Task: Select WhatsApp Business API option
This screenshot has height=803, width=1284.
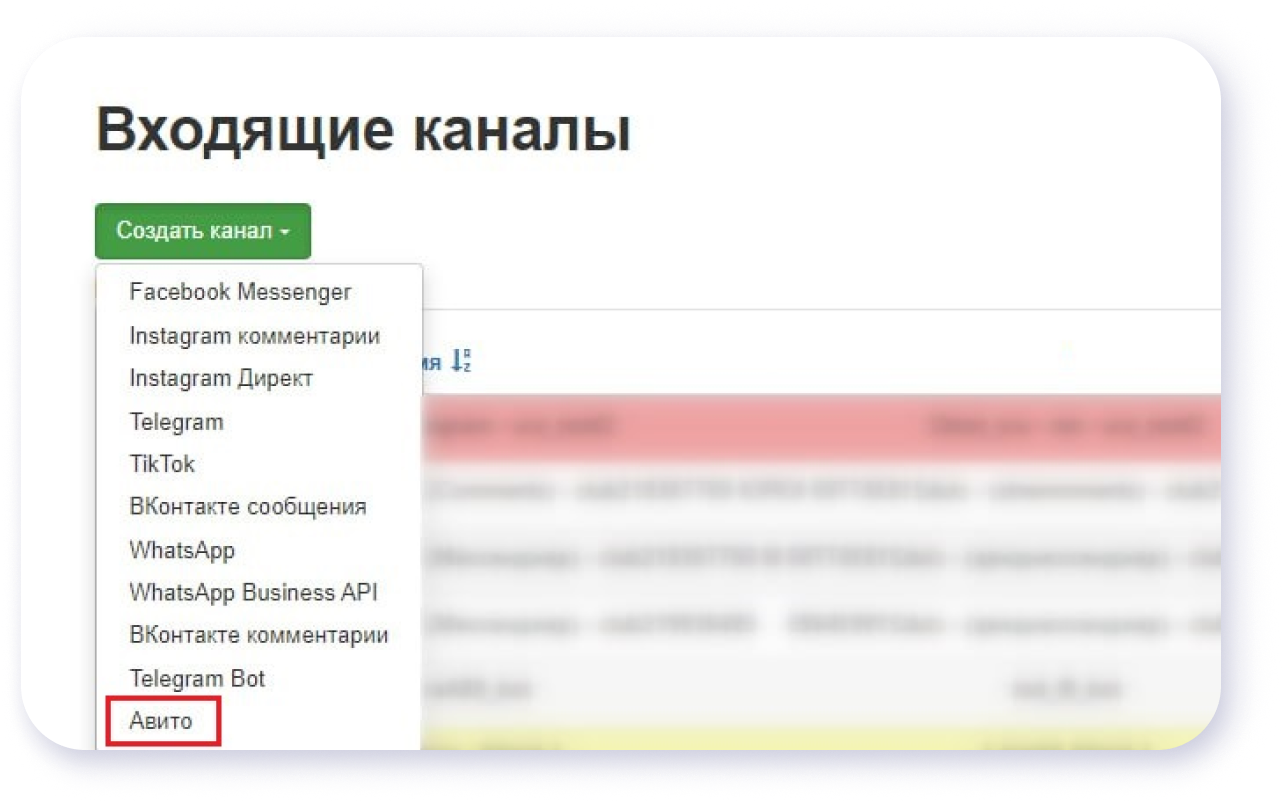Action: pyautogui.click(x=253, y=592)
